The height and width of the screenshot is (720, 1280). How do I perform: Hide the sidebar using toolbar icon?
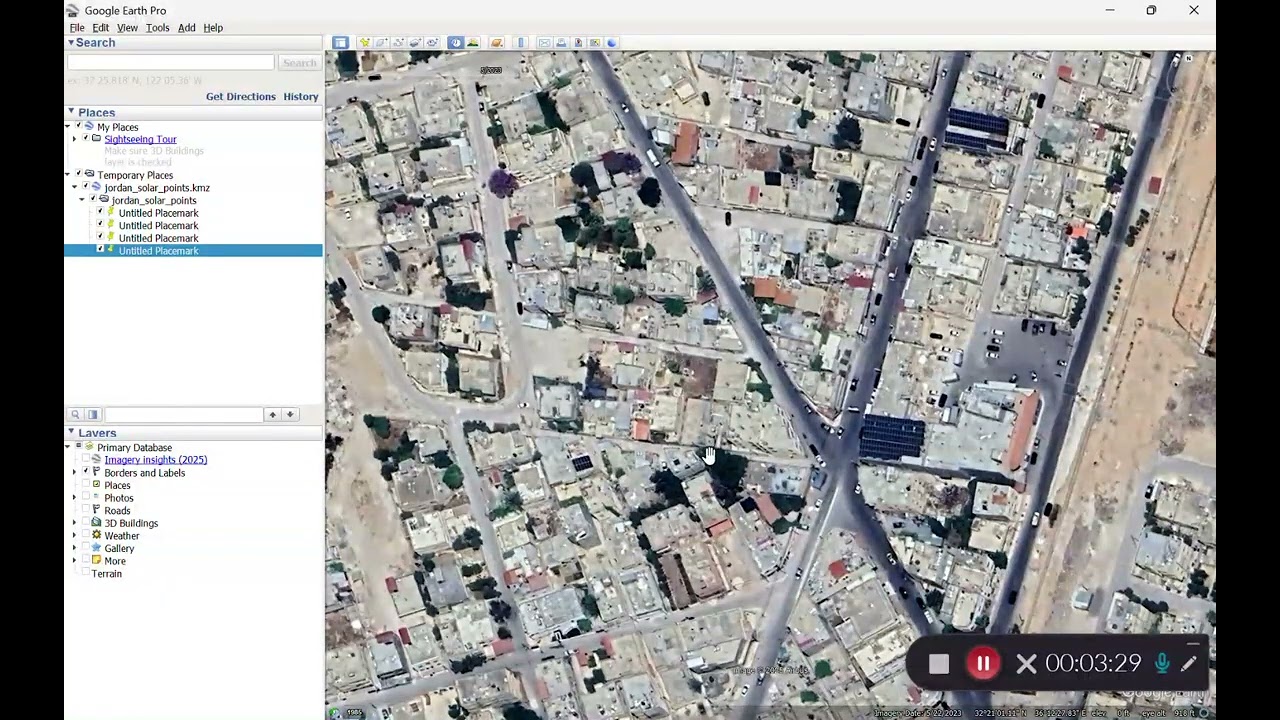pyautogui.click(x=341, y=43)
